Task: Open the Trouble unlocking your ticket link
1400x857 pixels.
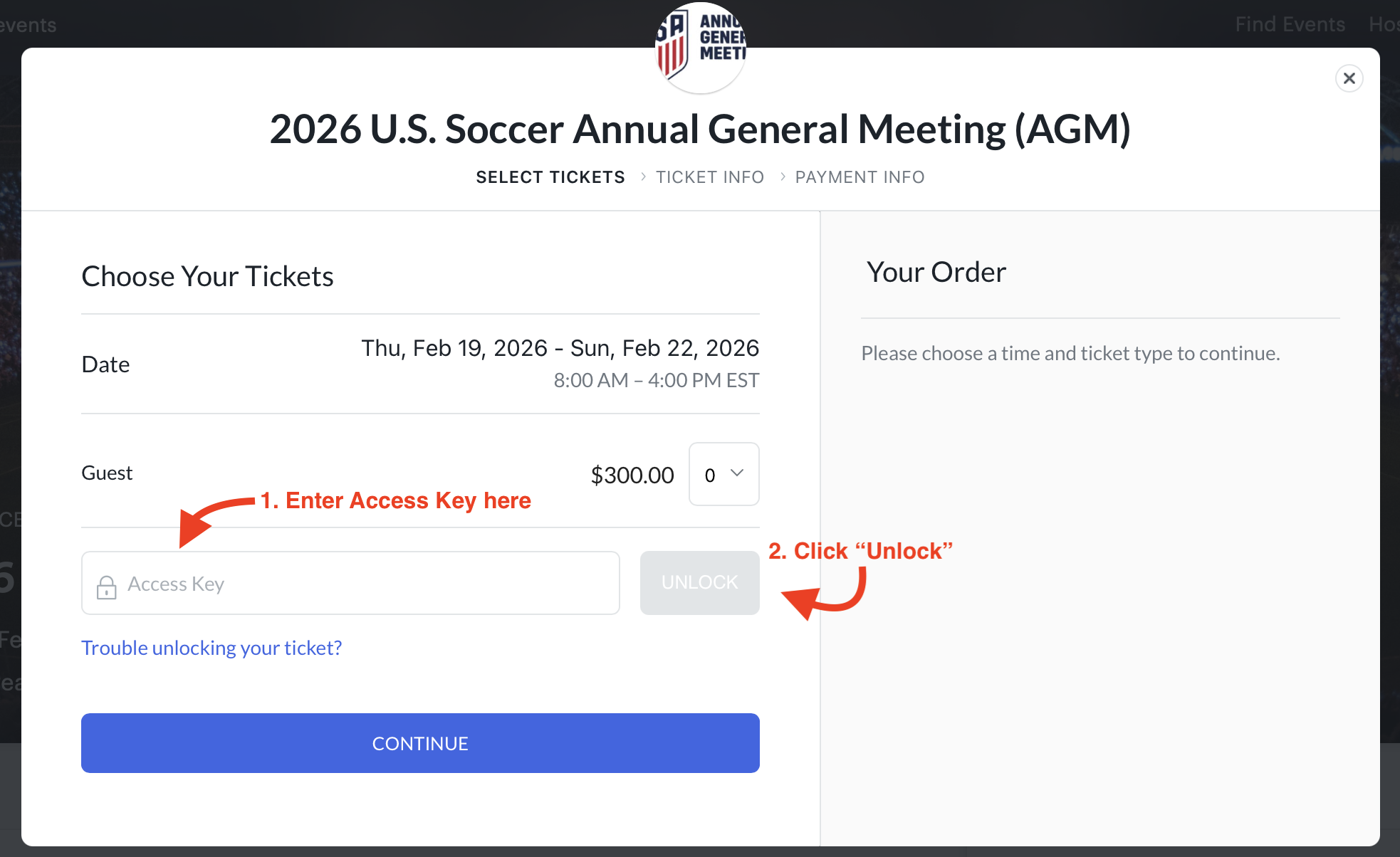Action: pos(211,648)
